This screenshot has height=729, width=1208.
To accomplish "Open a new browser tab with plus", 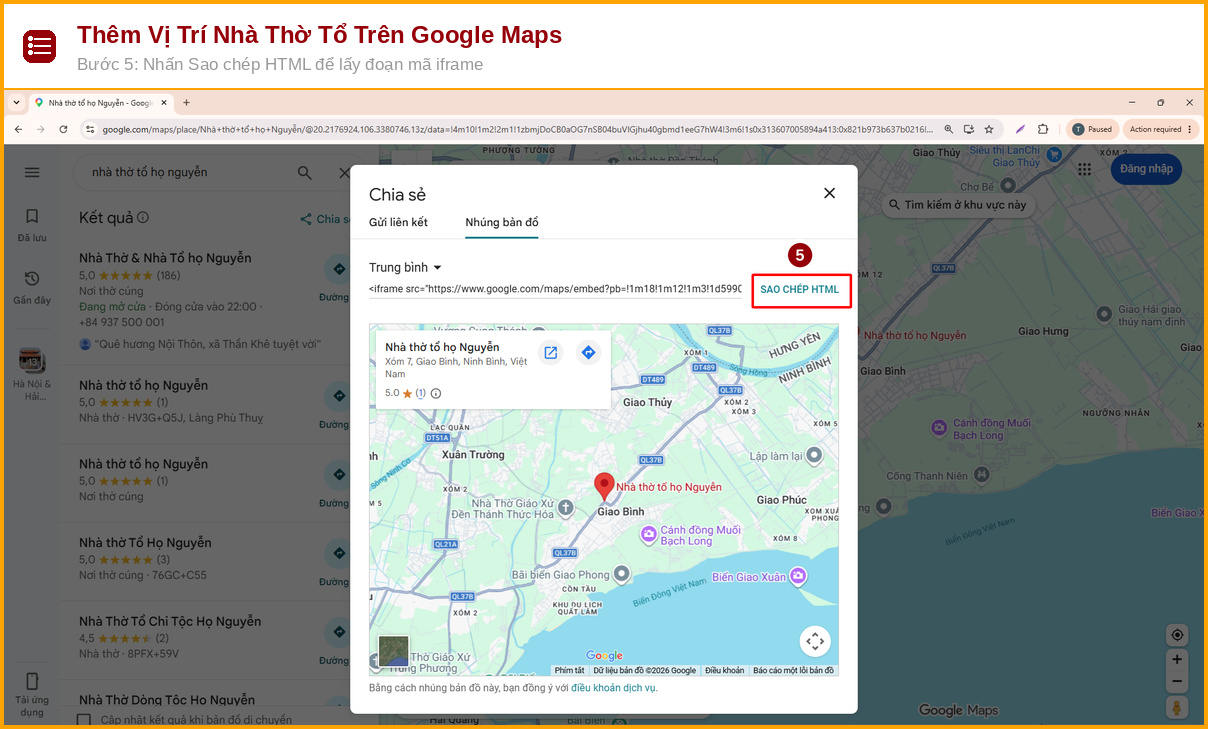I will click(186, 102).
